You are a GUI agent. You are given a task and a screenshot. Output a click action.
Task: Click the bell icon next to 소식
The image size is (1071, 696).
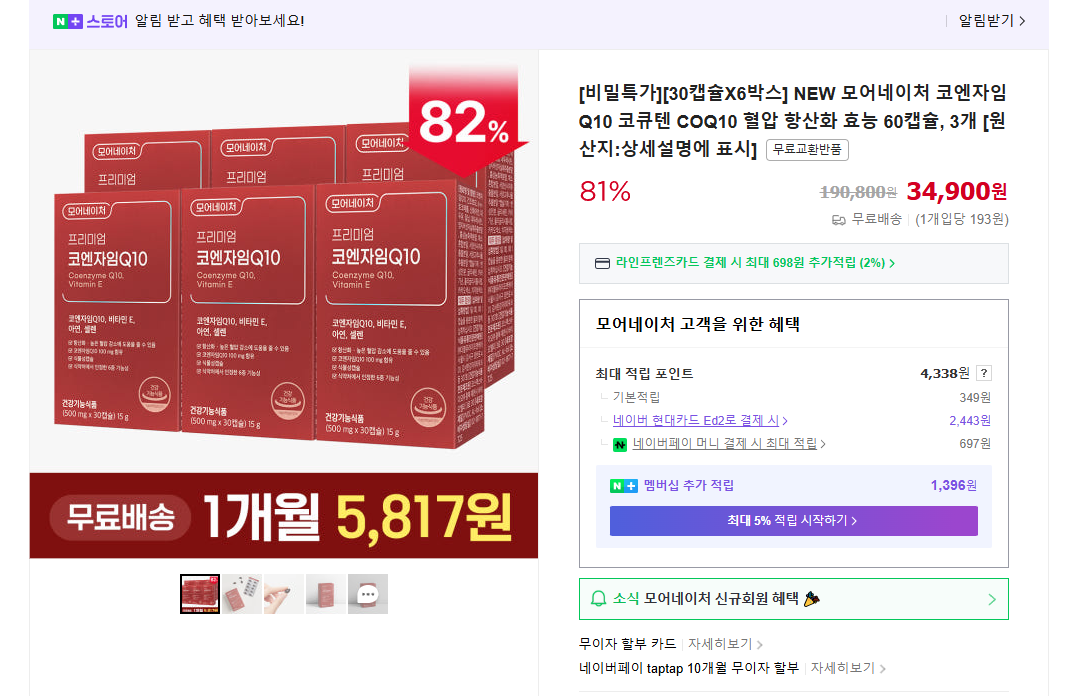(598, 599)
